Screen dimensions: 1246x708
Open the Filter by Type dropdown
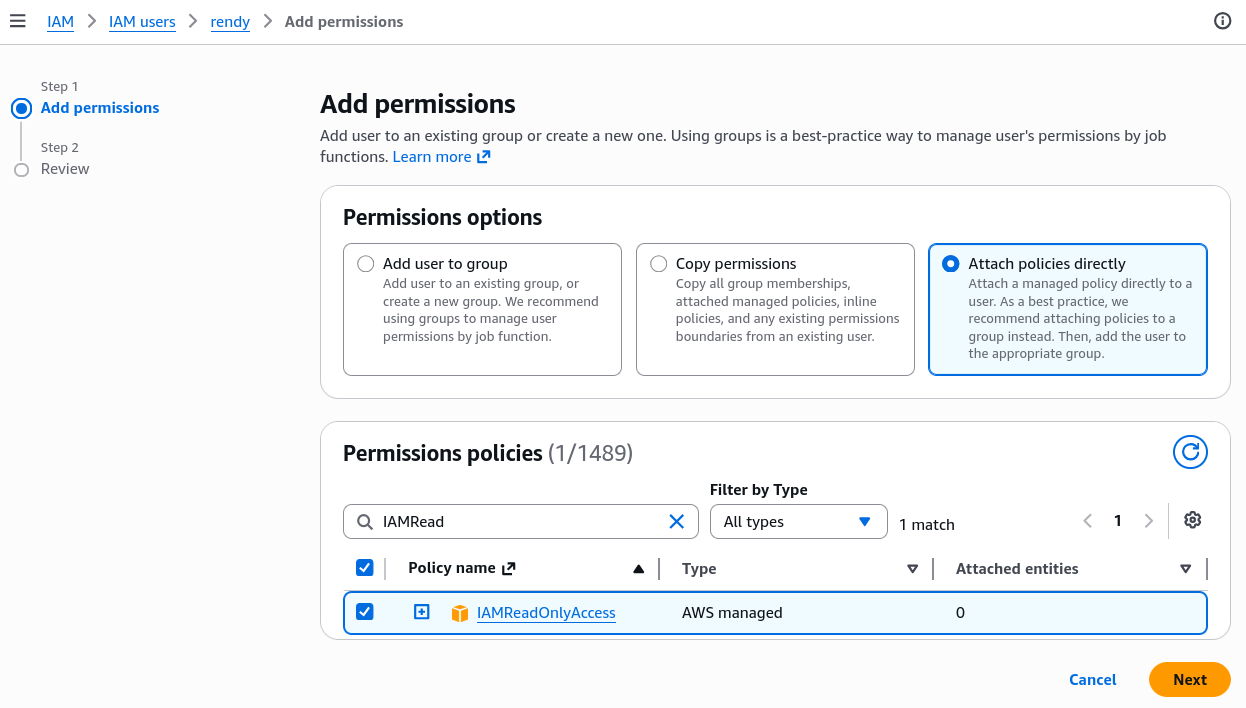coord(799,521)
